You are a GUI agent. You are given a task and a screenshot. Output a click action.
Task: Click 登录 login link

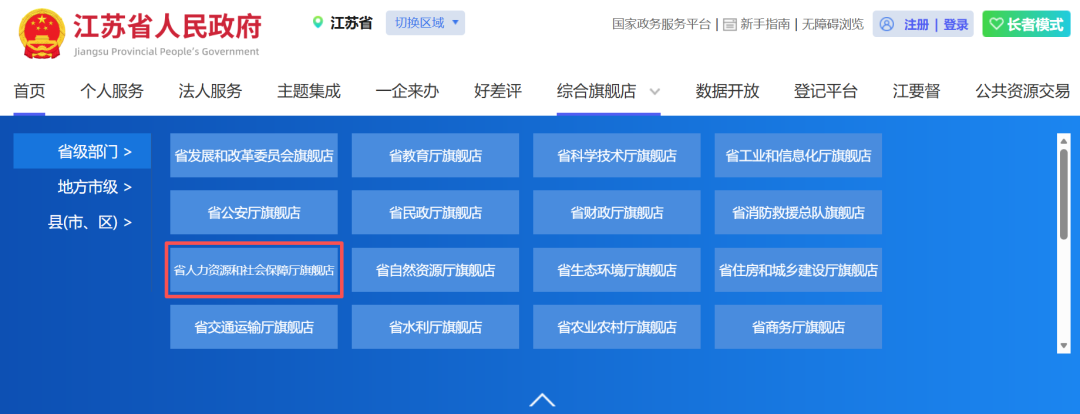(x=956, y=25)
